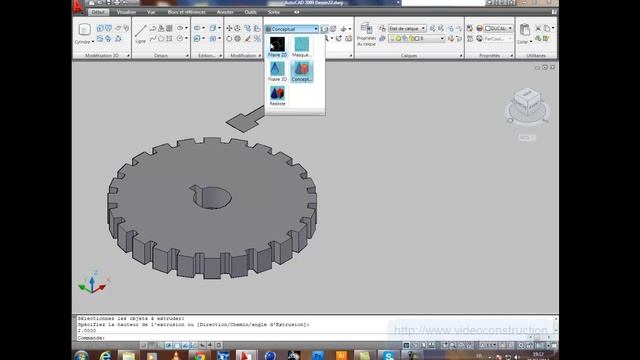Click the gear's center keyway hole
This screenshot has height=360, width=640.
211,197
